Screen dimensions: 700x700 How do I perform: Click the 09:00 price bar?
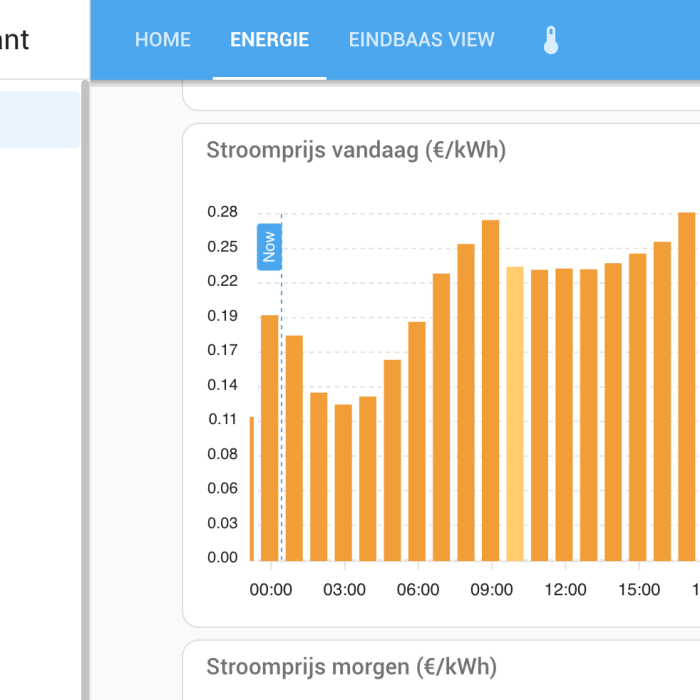(x=490, y=391)
